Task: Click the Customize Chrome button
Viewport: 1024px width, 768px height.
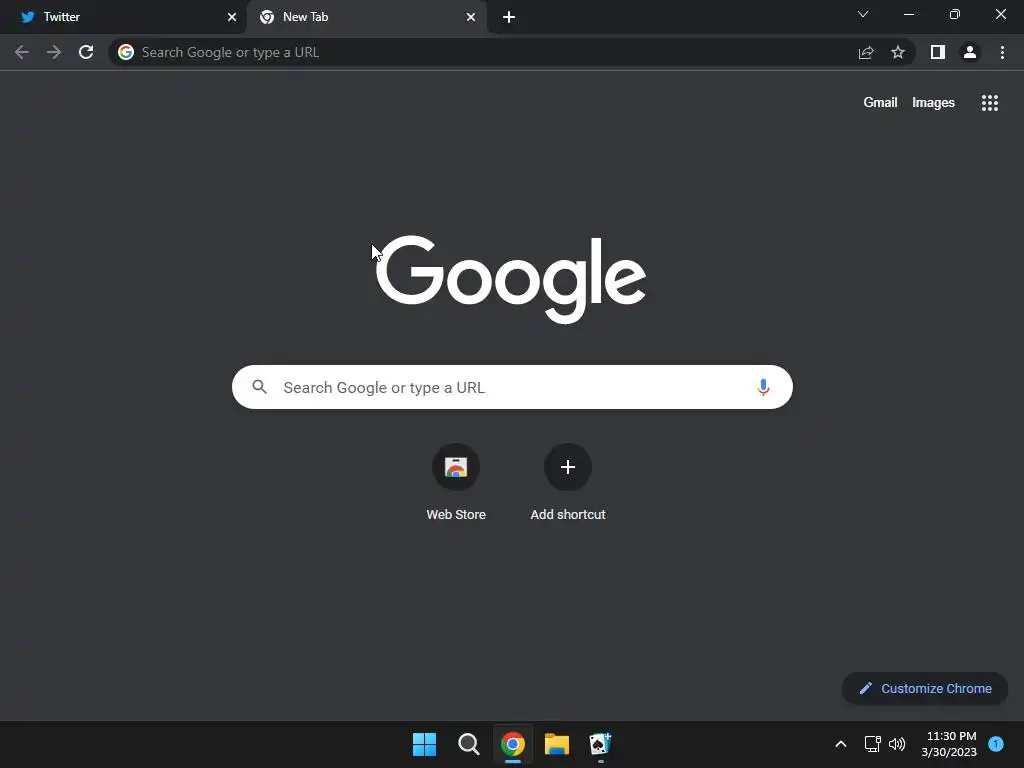Action: (x=925, y=688)
